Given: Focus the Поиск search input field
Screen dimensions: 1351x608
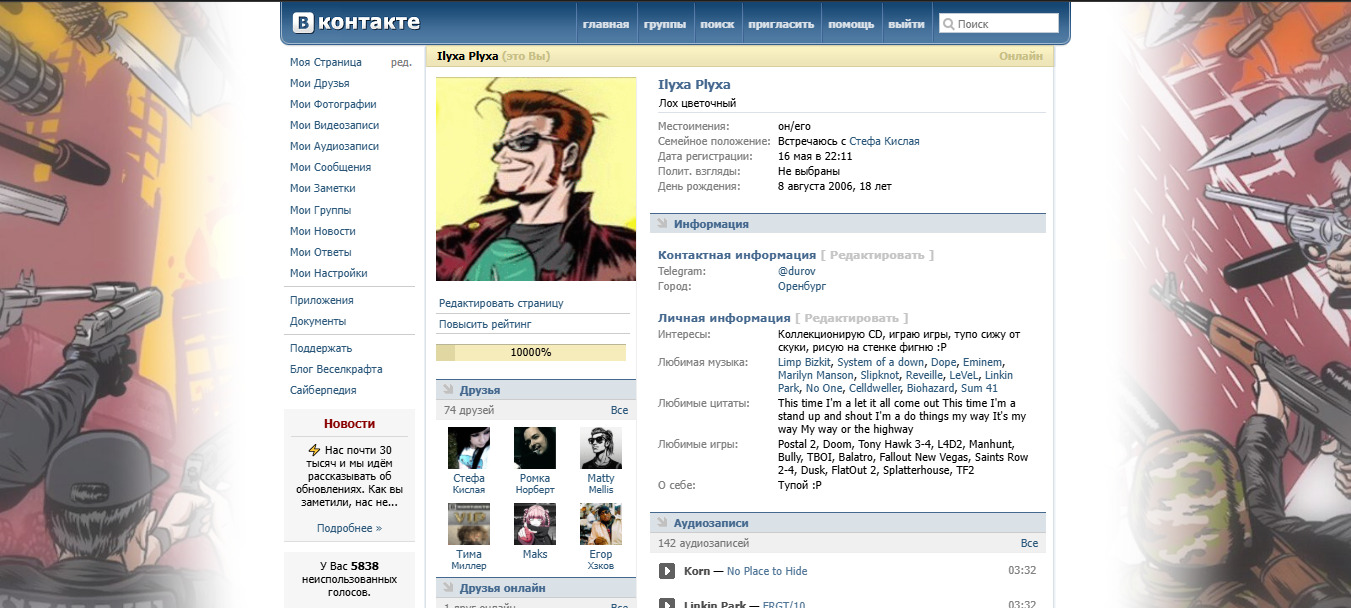Looking at the screenshot, I should click(x=1005, y=23).
